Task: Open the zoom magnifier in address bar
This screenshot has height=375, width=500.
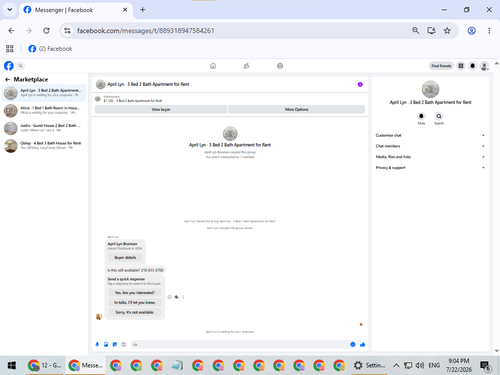Action: 415,31
